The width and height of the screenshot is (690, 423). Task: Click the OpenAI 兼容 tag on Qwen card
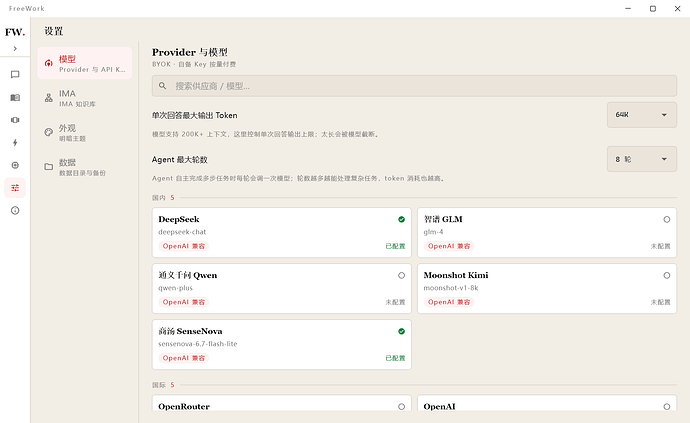(x=184, y=302)
